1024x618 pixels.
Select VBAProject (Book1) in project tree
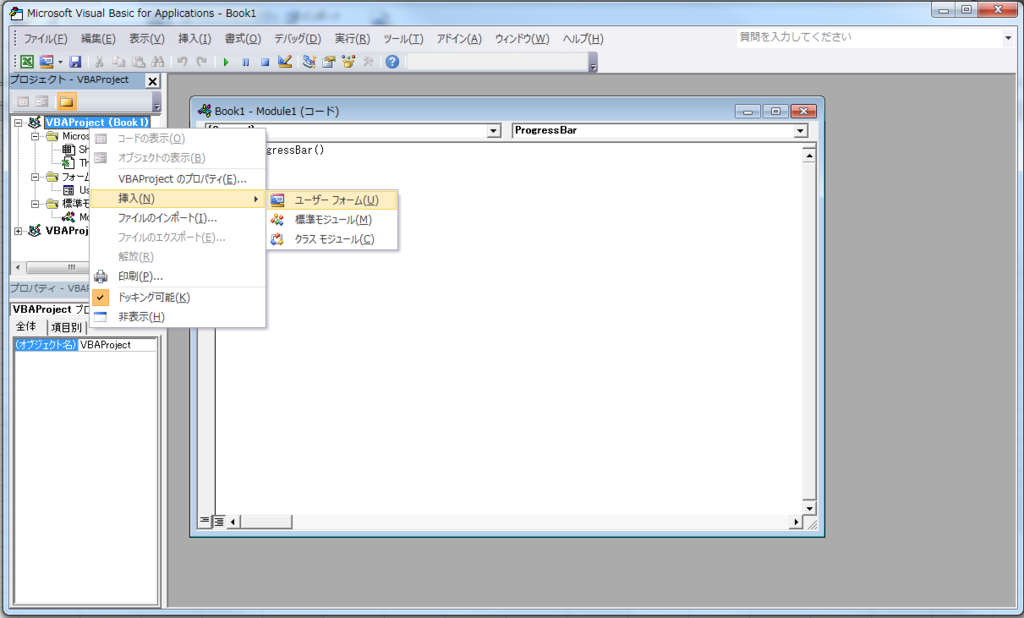click(x=97, y=122)
